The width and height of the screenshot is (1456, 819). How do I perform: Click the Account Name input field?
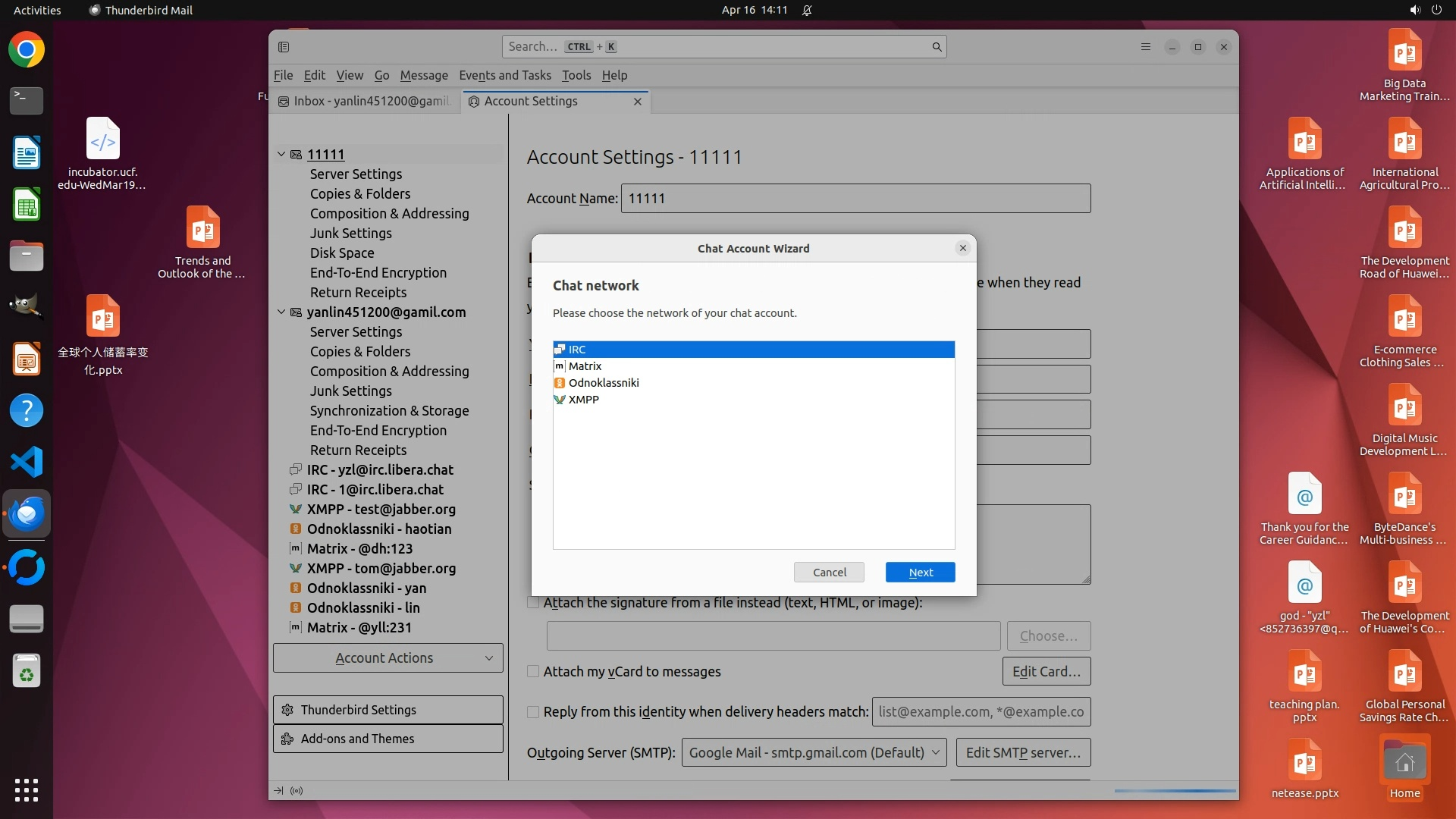point(855,199)
